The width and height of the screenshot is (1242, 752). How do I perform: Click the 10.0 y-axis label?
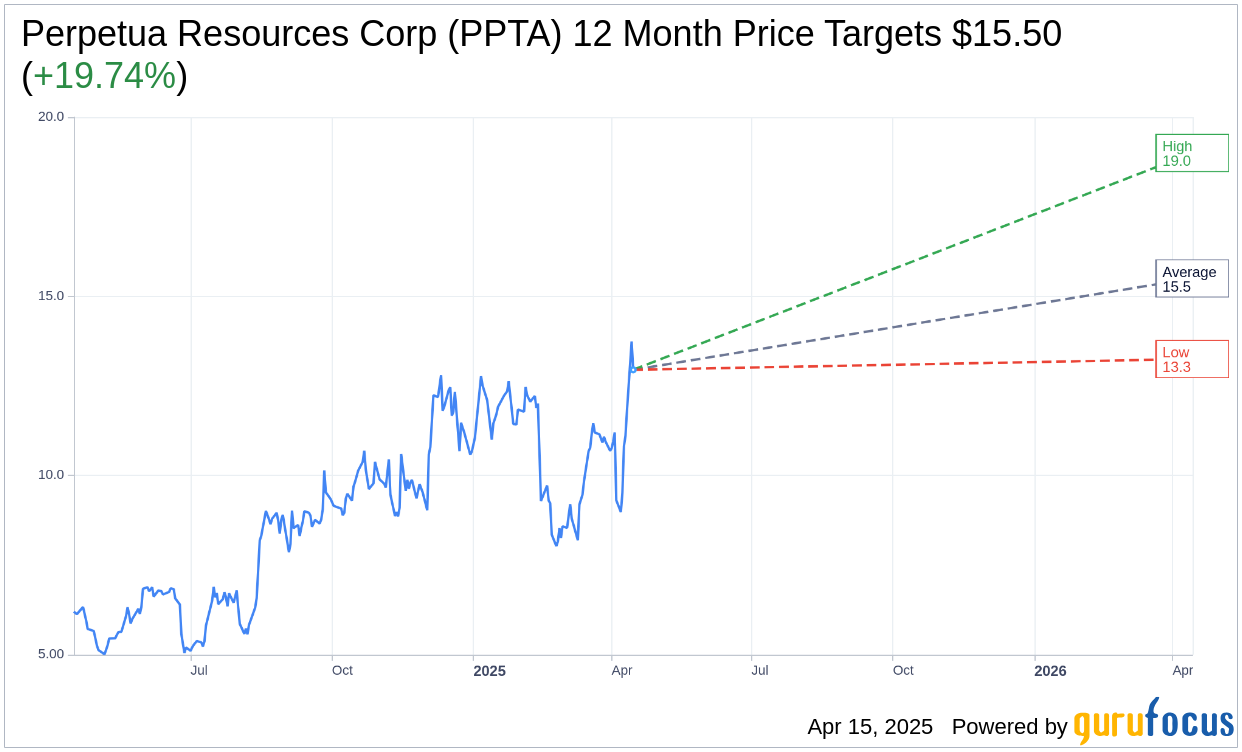51,475
